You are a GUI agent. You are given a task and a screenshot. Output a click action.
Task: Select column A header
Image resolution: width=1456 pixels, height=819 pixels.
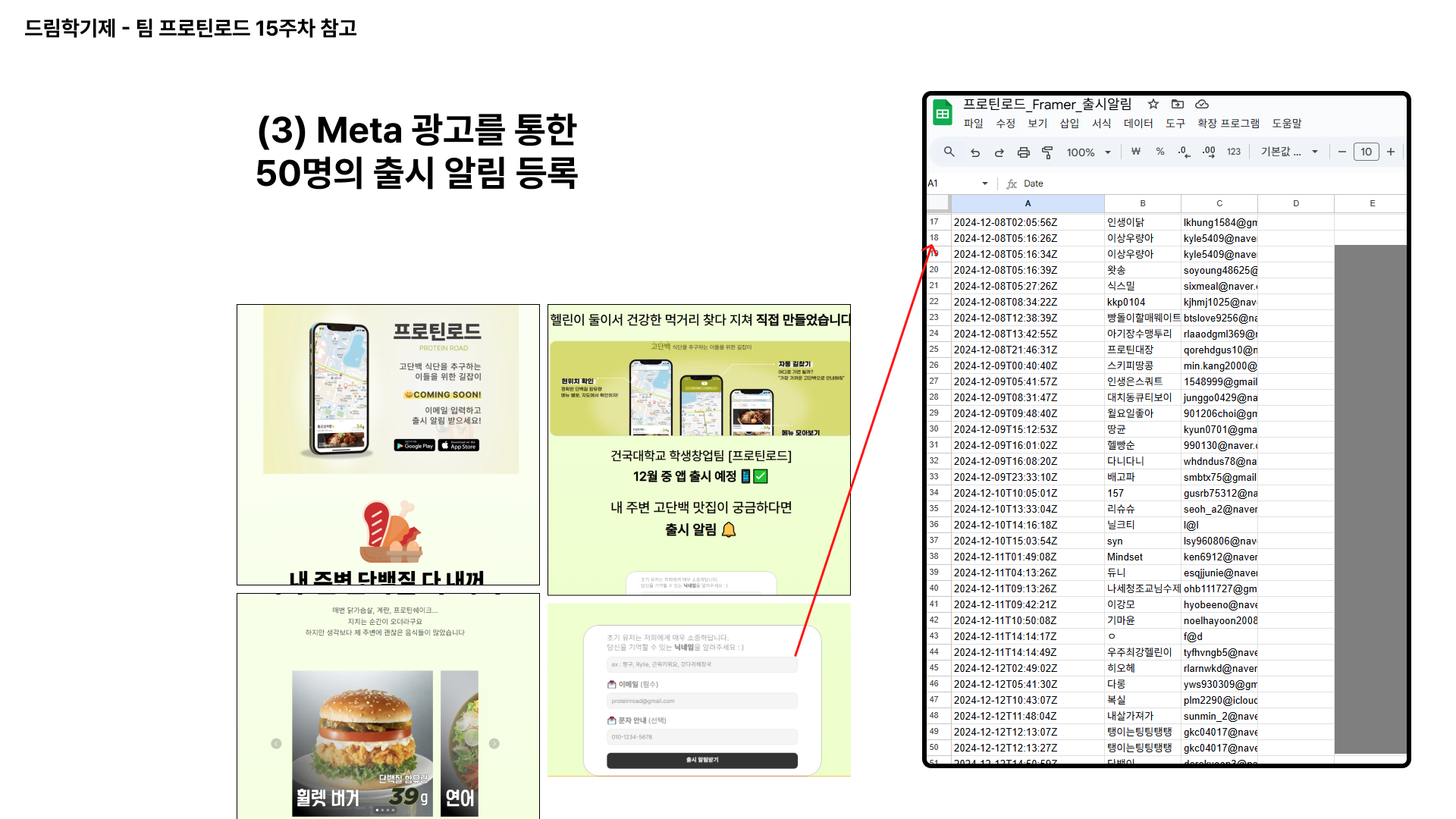(1028, 203)
